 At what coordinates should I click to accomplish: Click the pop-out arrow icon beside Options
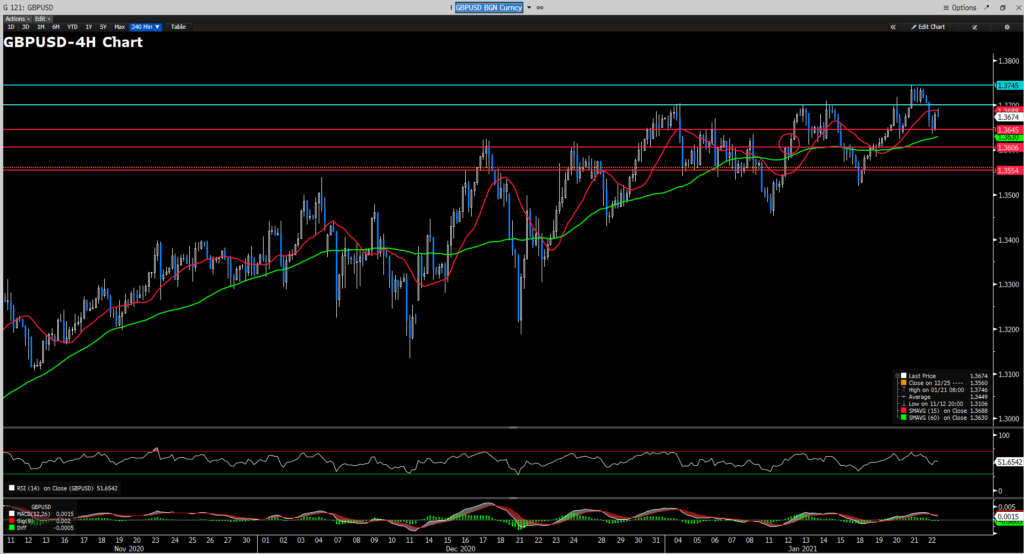(x=986, y=8)
